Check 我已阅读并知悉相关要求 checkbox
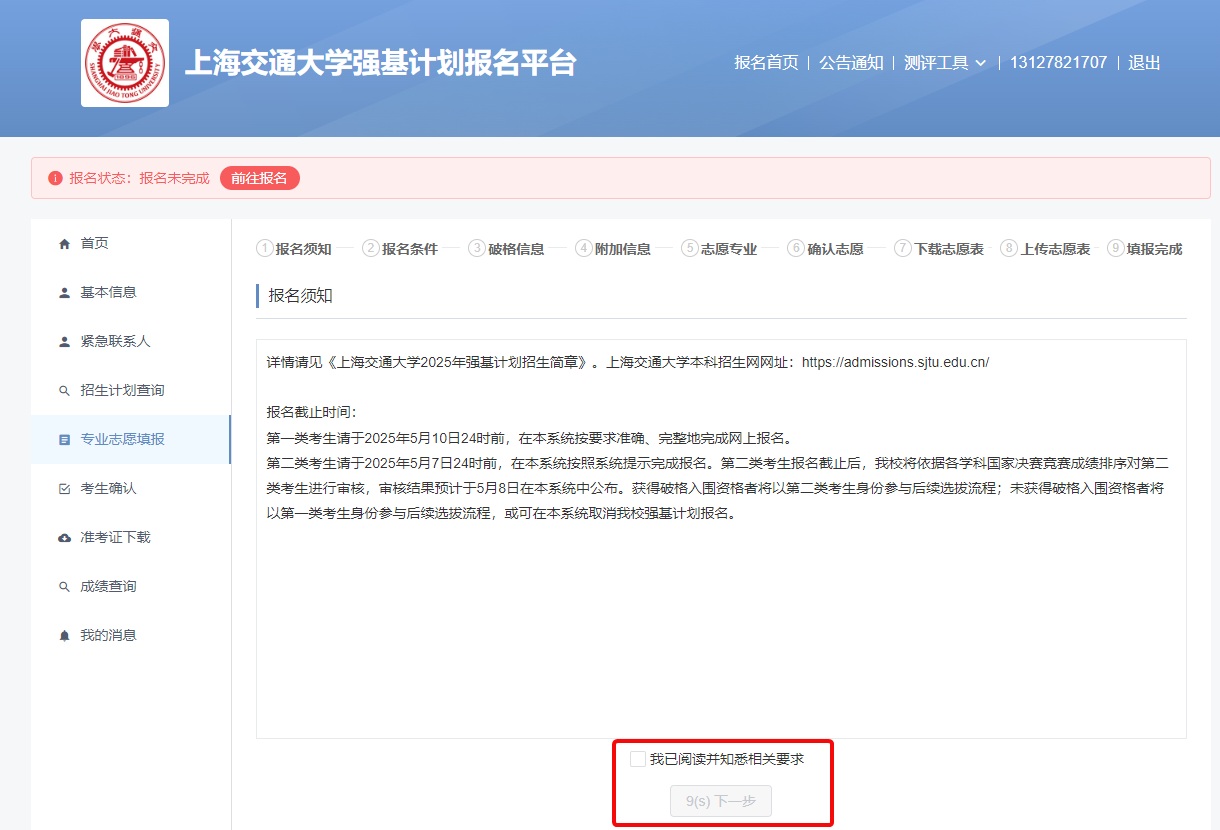The width and height of the screenshot is (1220, 830). pos(638,759)
